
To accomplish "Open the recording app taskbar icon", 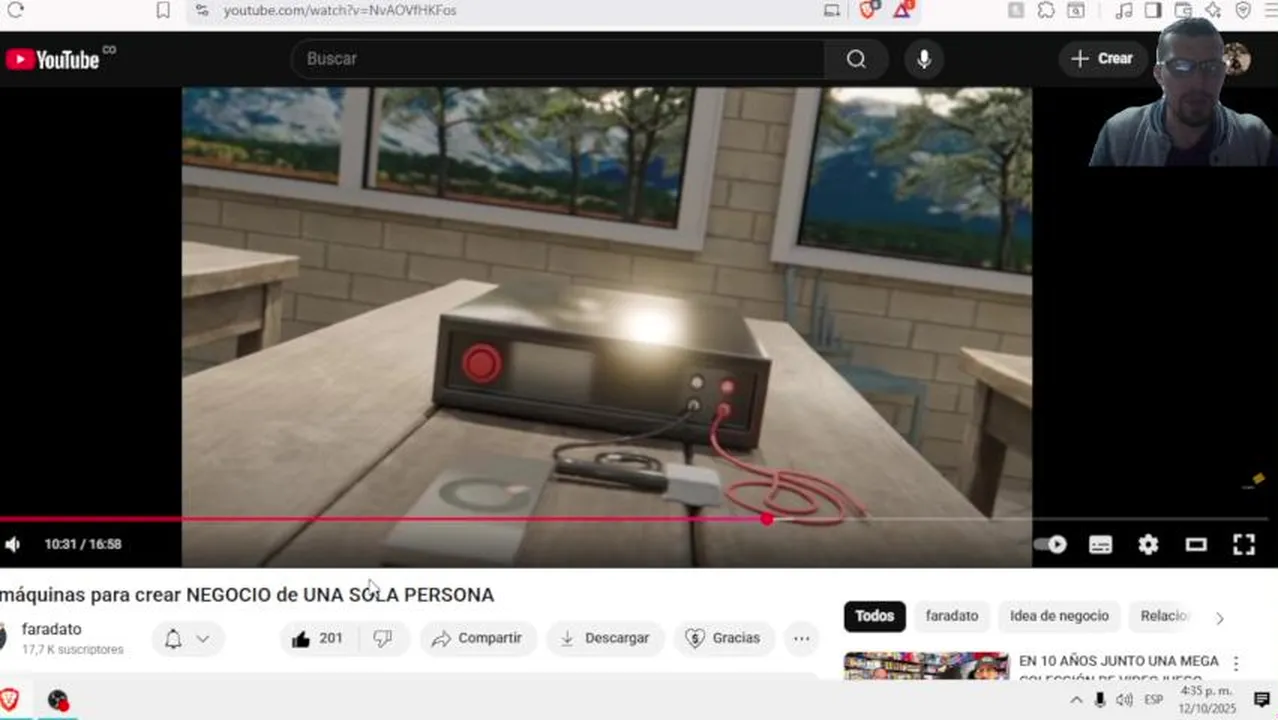I will click(x=58, y=700).
